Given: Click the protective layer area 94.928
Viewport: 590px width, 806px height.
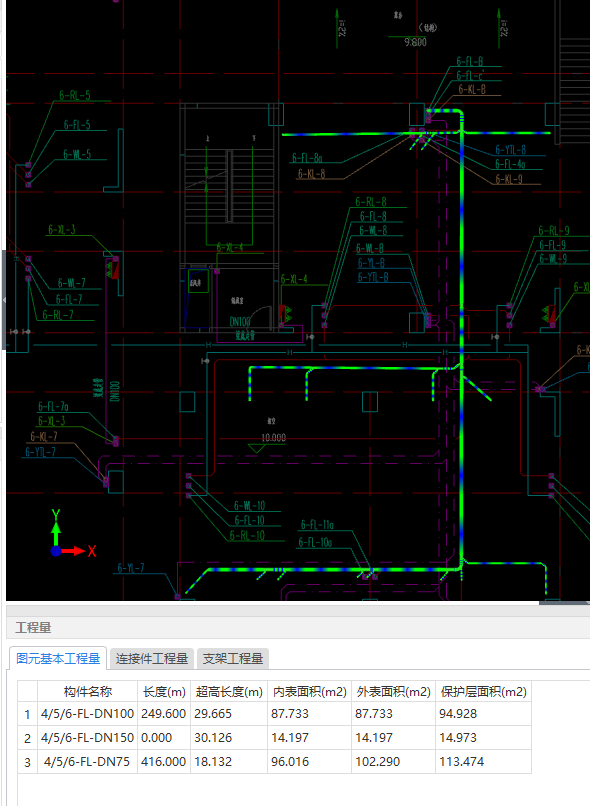Looking at the screenshot, I should 458,713.
